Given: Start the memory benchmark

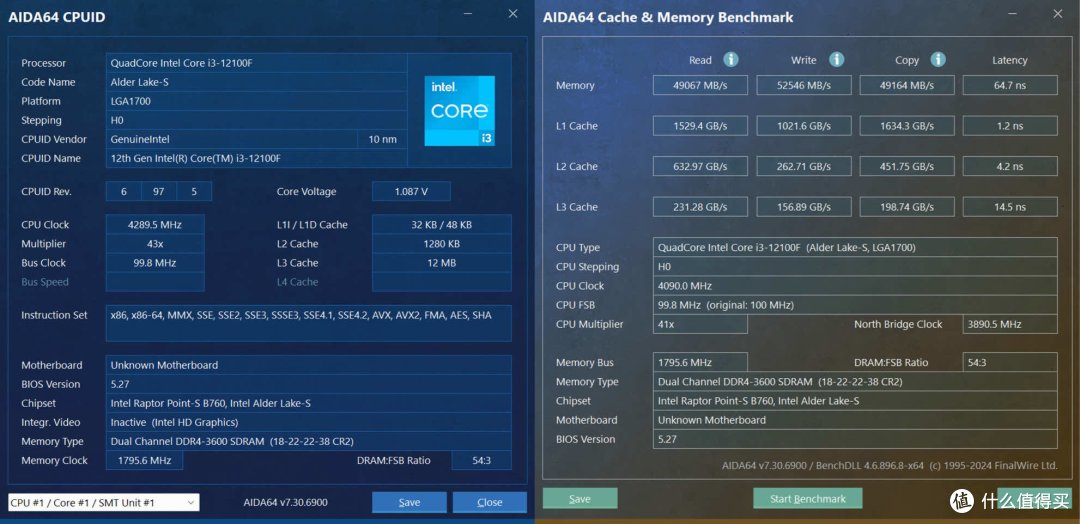Looking at the screenshot, I should point(807,499).
